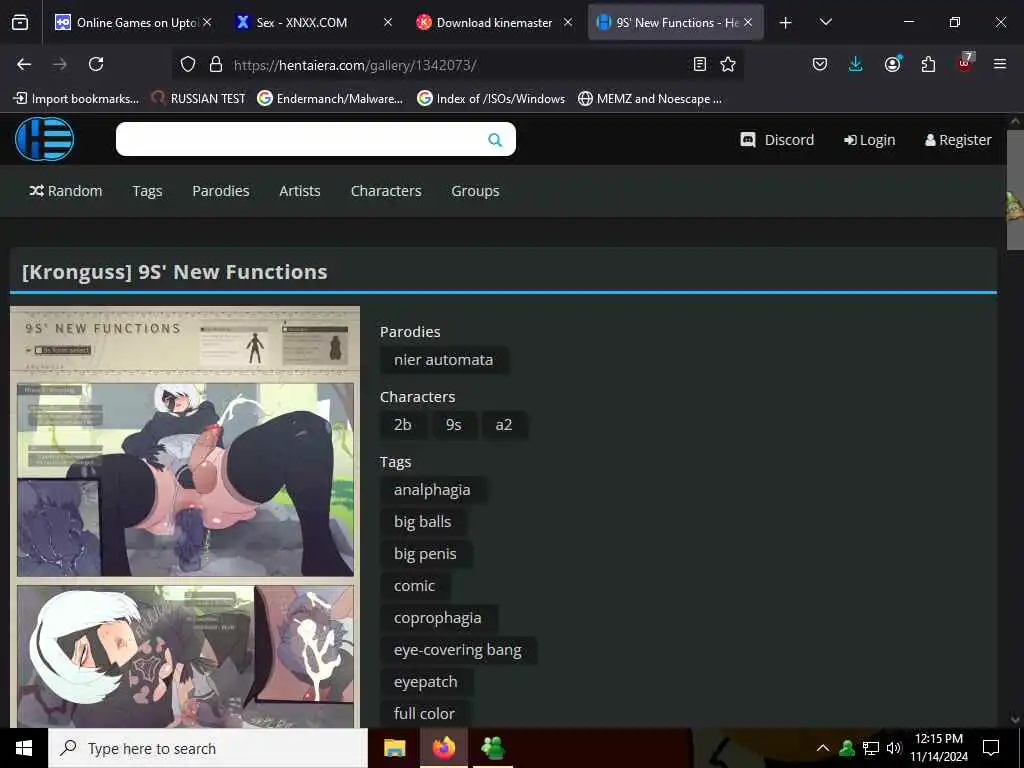The image size is (1024, 768).
Task: Select Tags in the site navigation
Action: coord(147,191)
